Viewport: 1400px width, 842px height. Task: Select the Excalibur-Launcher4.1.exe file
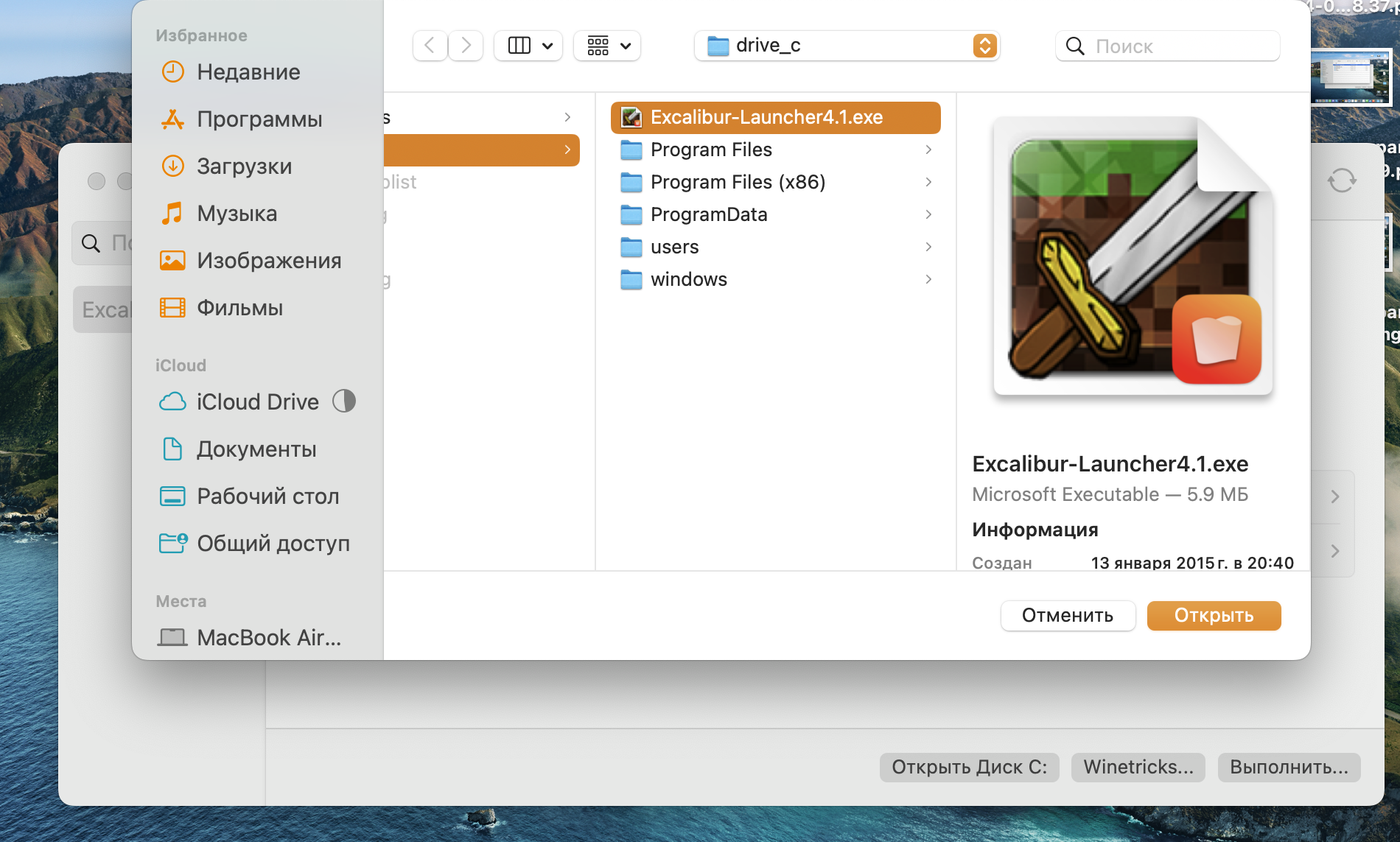pos(776,118)
